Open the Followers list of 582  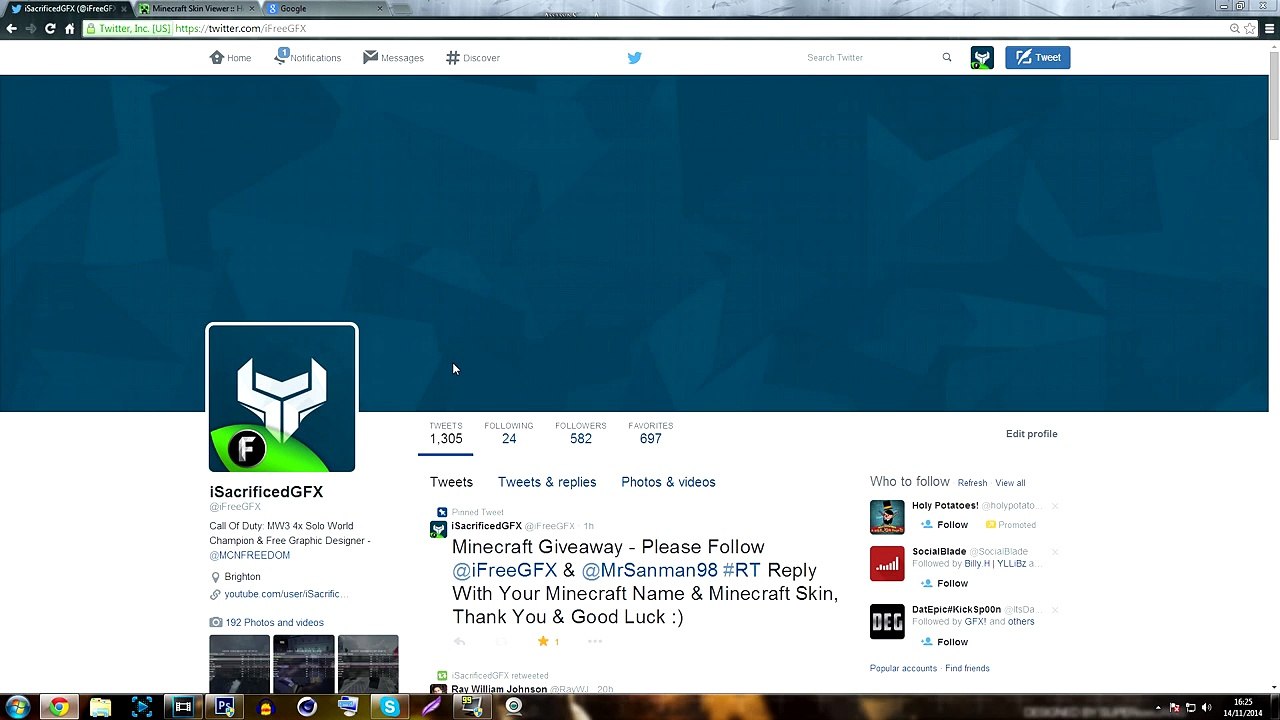(581, 434)
